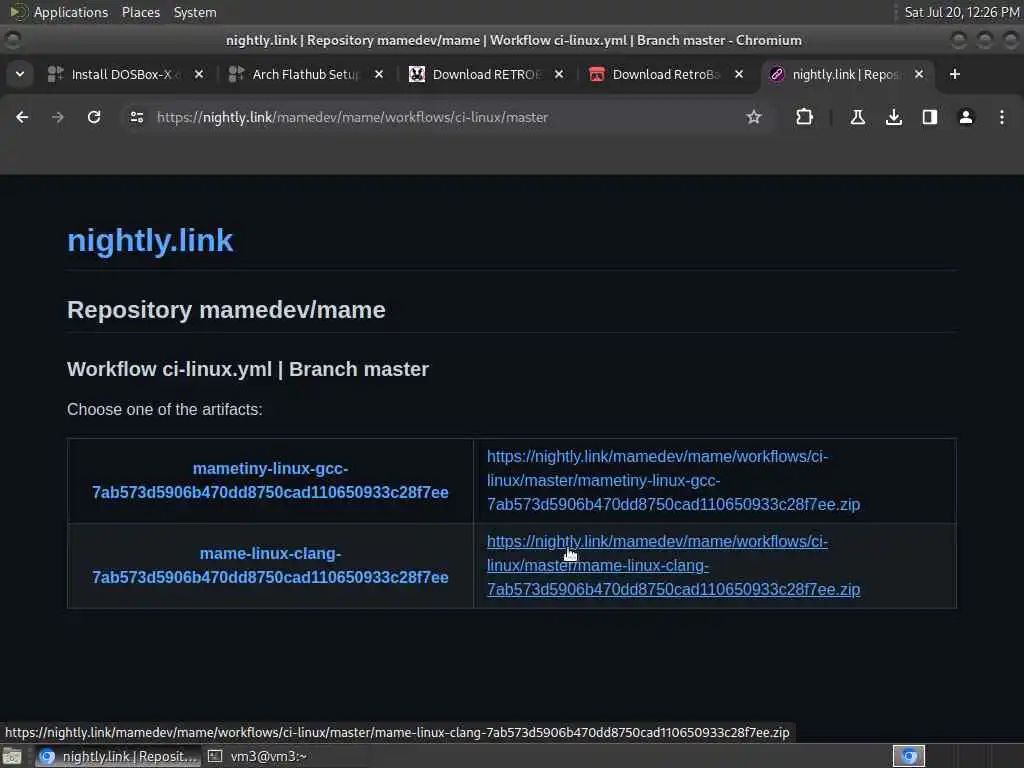Image resolution: width=1024 pixels, height=768 pixels.
Task: Select "Choose one of the artifacts:" text
Action: [165, 409]
